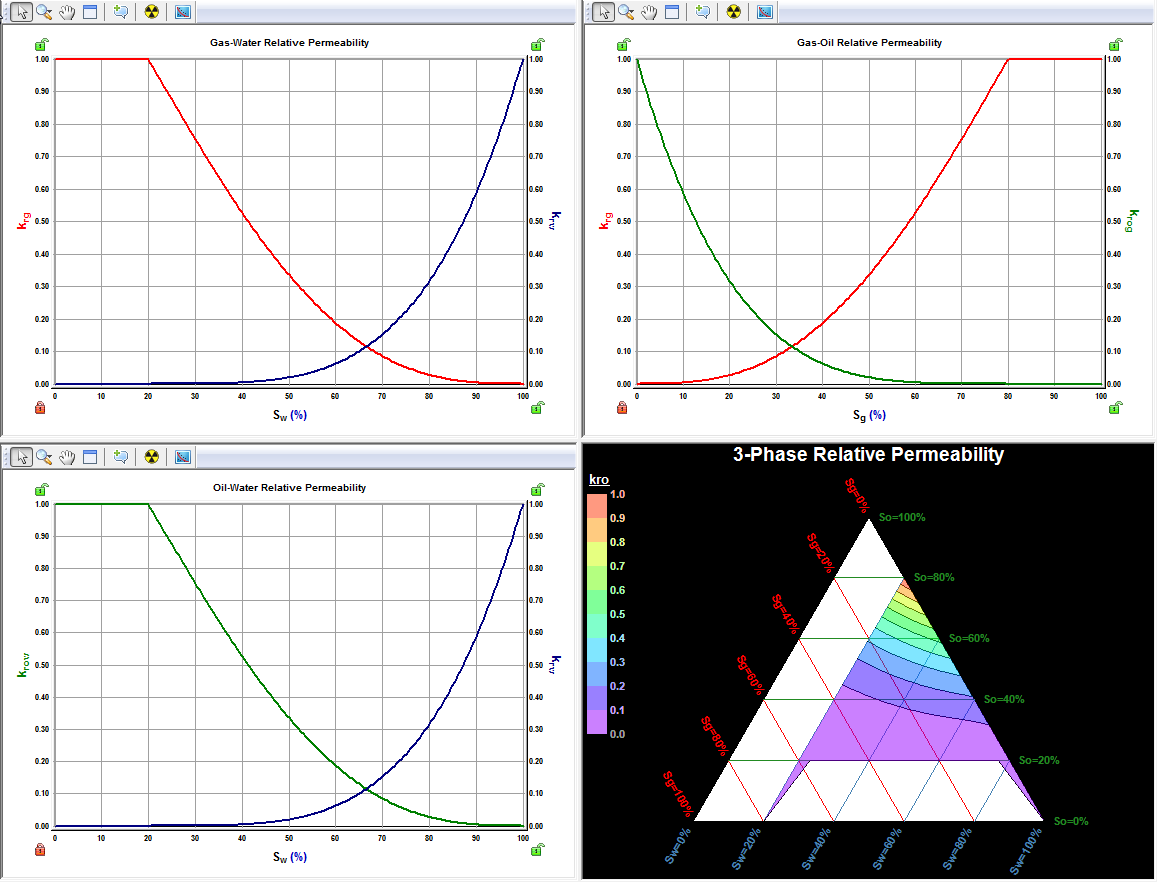Click the So=100% apex label on ternary diagram

click(x=901, y=518)
